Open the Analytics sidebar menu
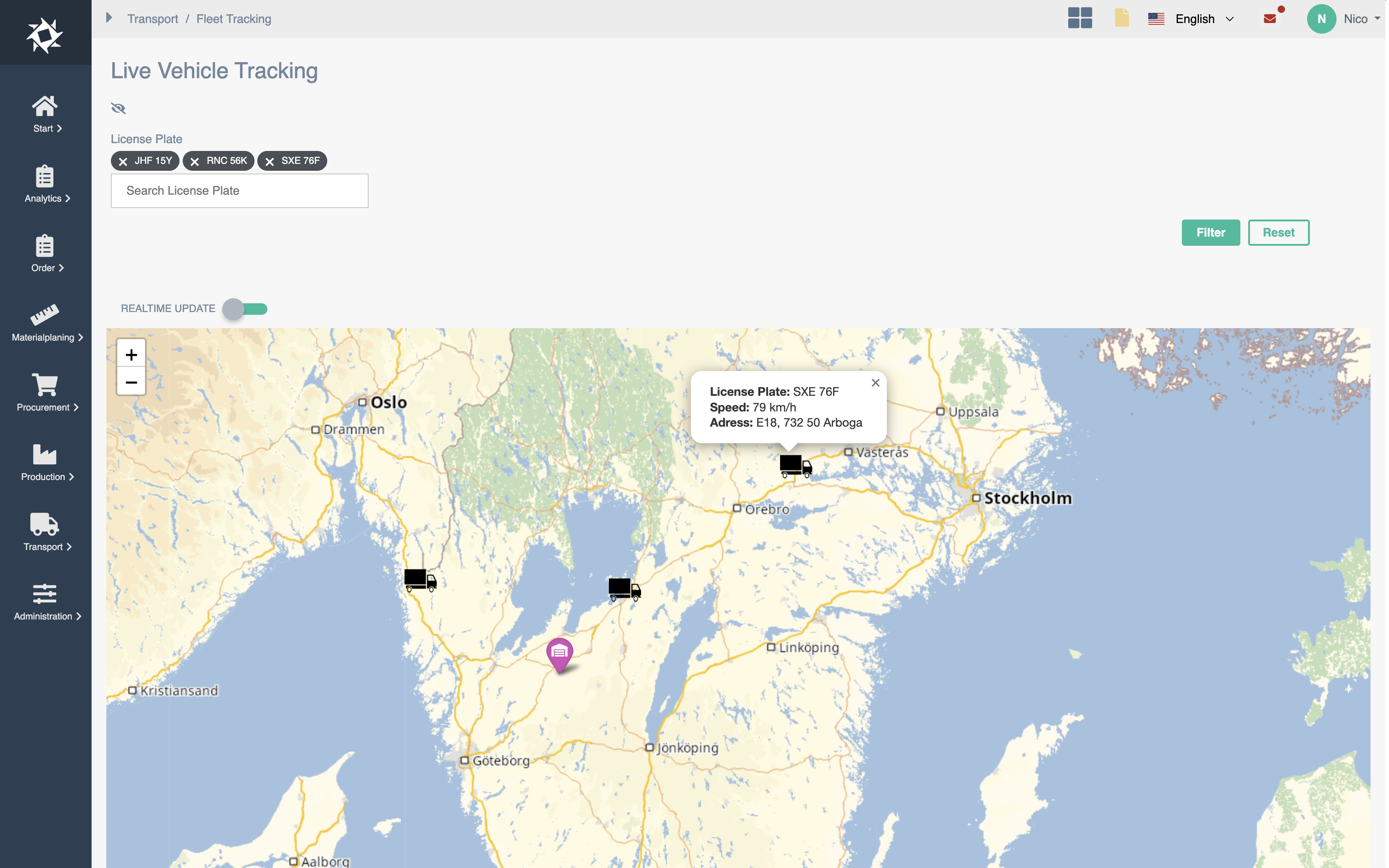This screenshot has height=868, width=1389. pyautogui.click(x=46, y=184)
